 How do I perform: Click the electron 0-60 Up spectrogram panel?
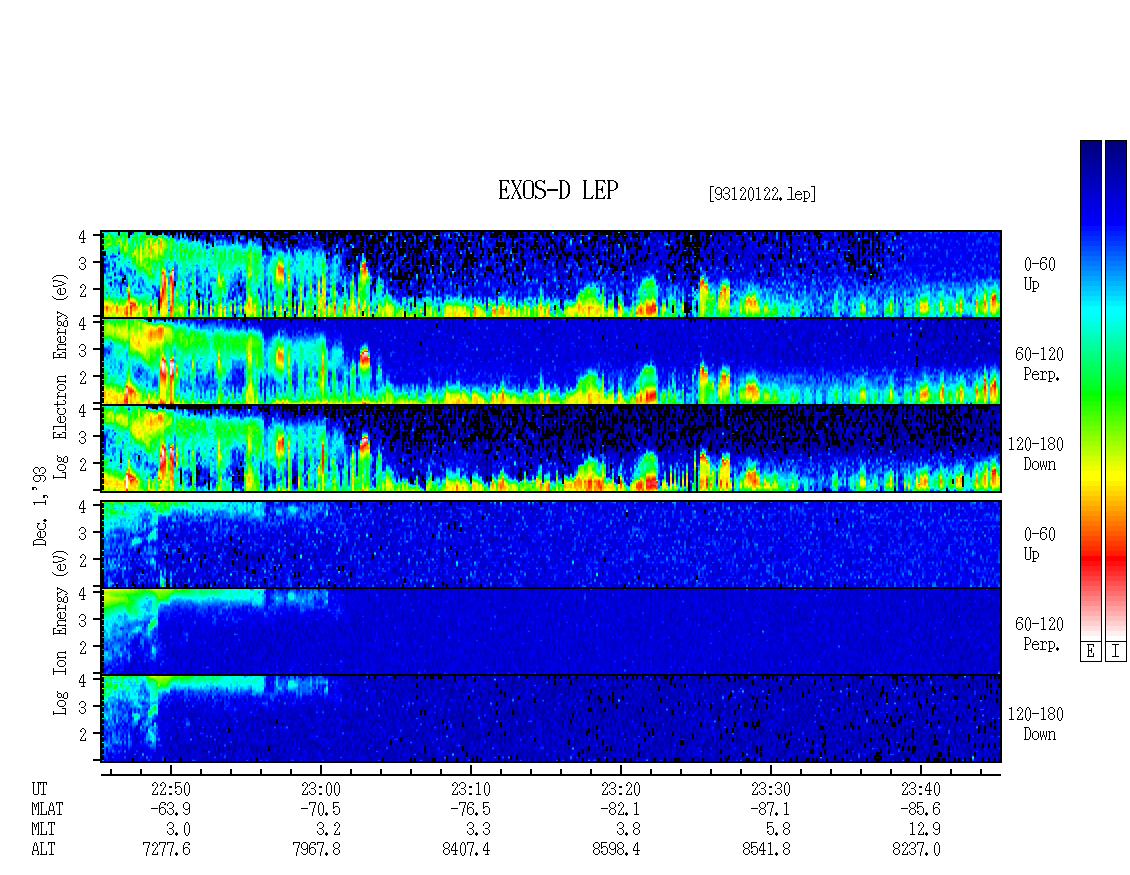(551, 274)
